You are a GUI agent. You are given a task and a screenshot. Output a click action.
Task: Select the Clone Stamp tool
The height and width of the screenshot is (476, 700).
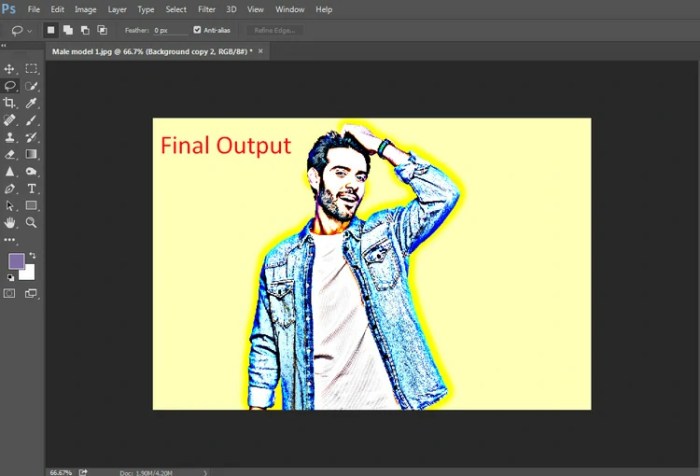tap(9, 137)
